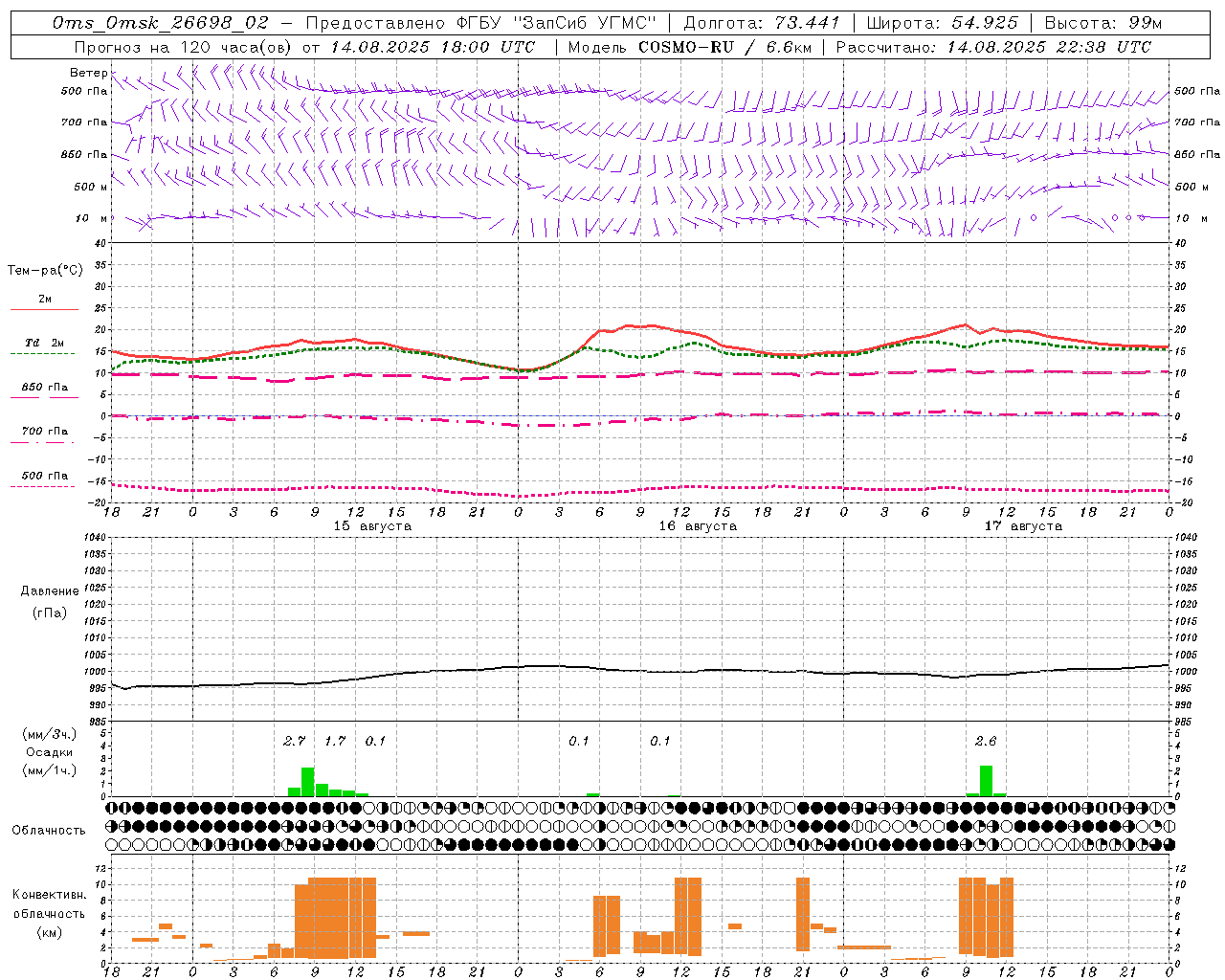Click the tallest green precipitation bar on 17 августа
The height and width of the screenshot is (980, 1225).
(x=986, y=781)
